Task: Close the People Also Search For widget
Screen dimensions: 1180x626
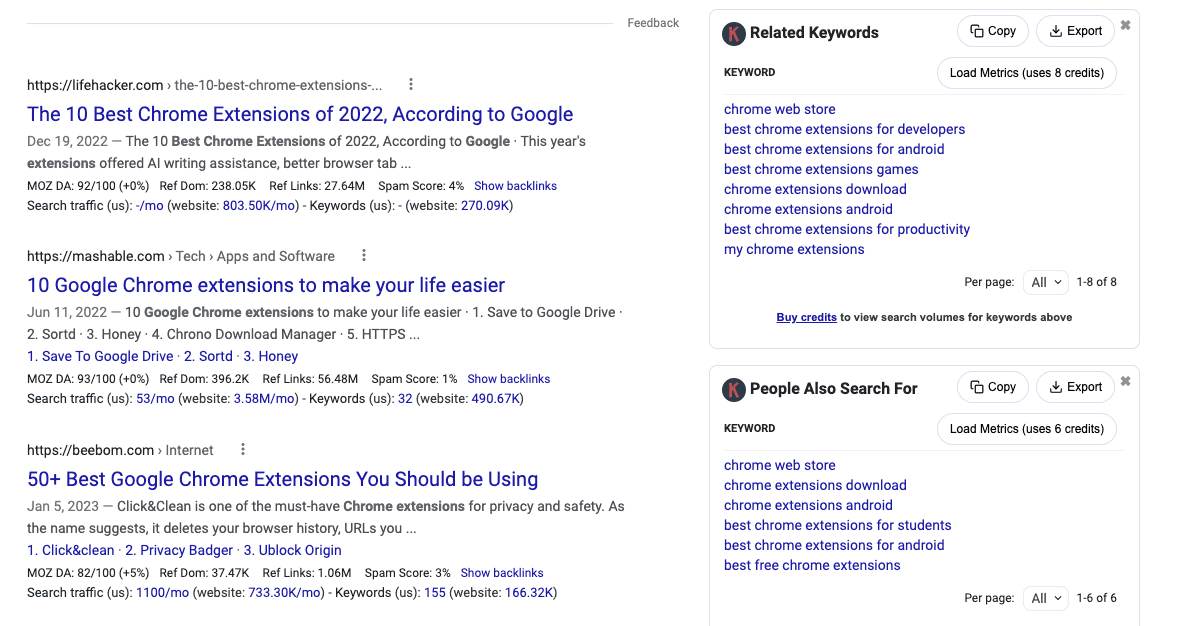Action: (x=1125, y=381)
